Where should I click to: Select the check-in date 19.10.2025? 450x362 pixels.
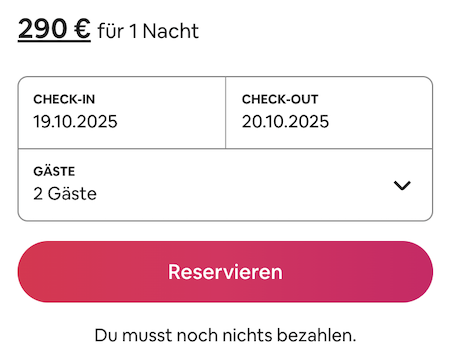tap(75, 121)
